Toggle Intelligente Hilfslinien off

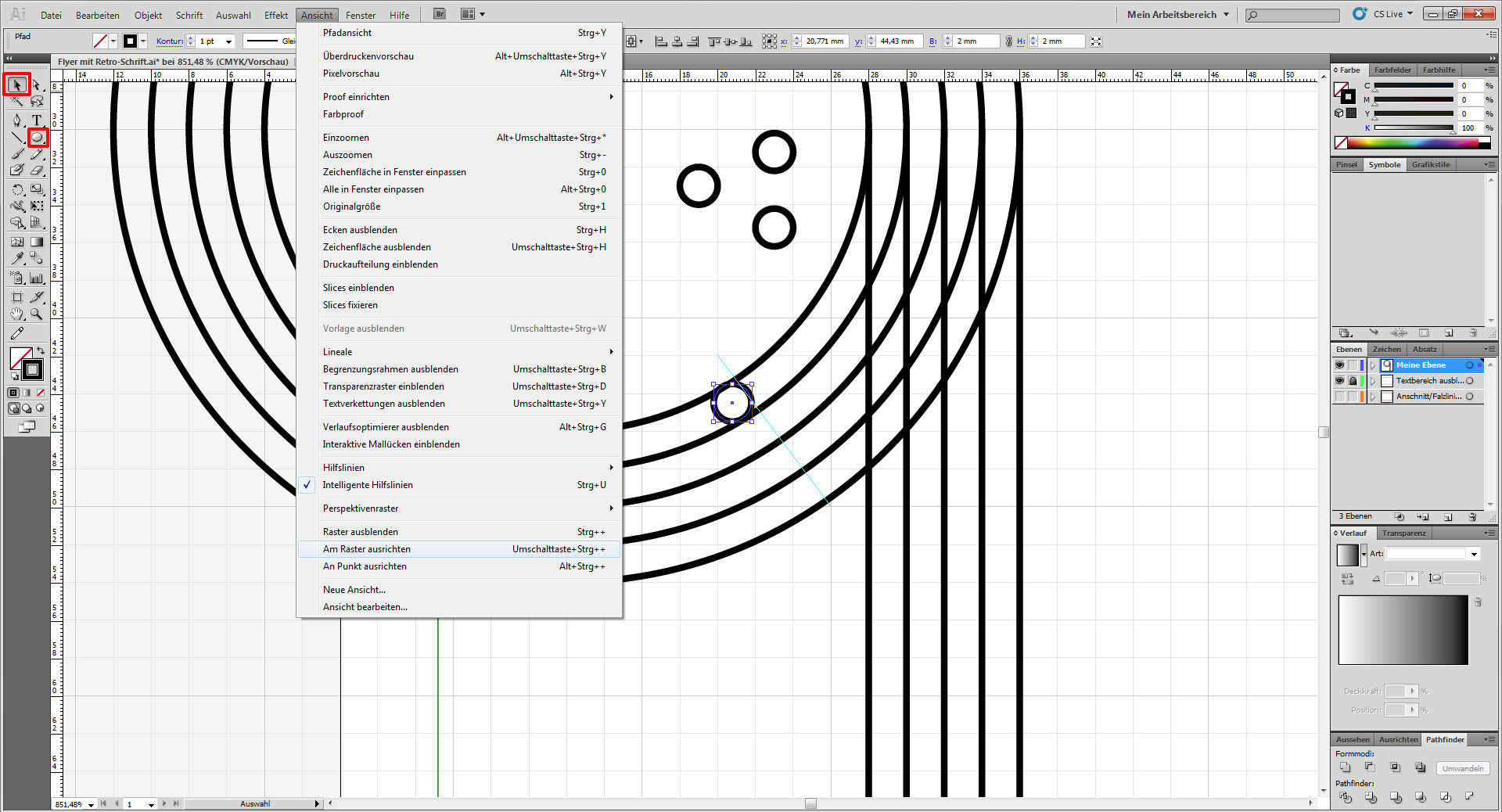(x=368, y=485)
